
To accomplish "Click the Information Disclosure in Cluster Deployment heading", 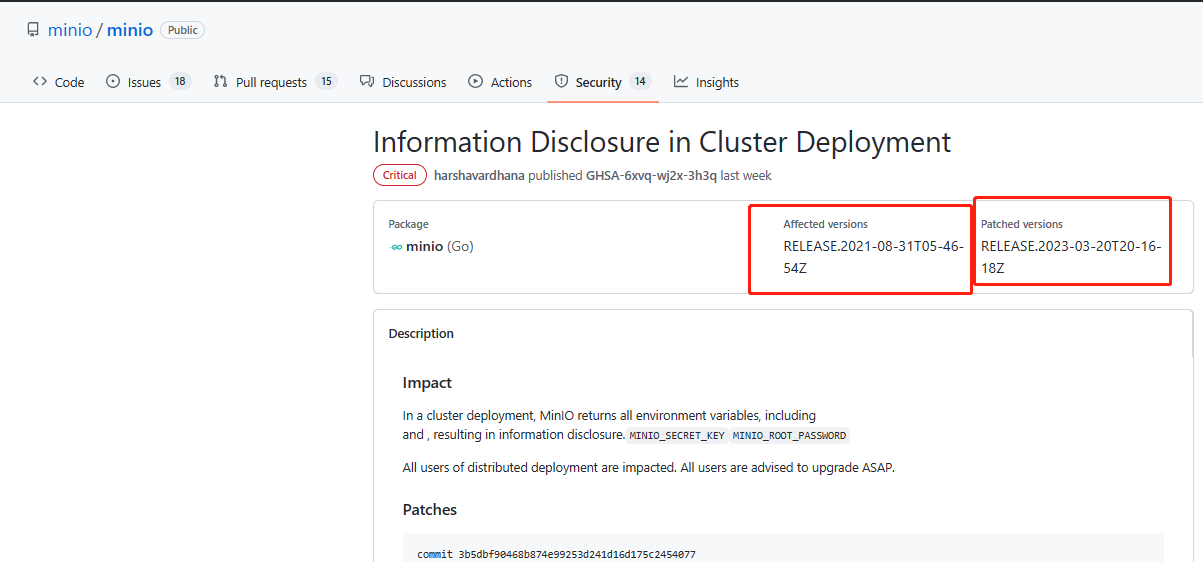I will tap(662, 142).
